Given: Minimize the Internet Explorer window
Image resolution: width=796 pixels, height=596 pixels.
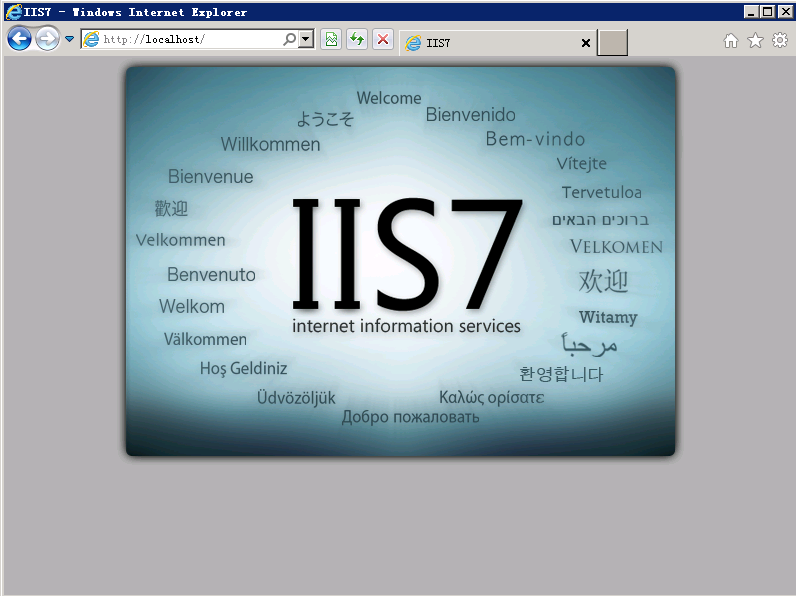Looking at the screenshot, I should pos(751,11).
